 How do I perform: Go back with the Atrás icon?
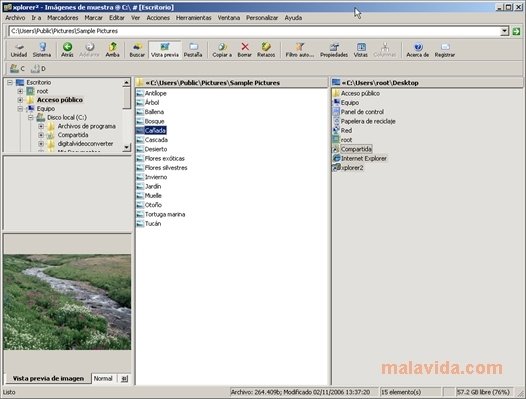pyautogui.click(x=67, y=50)
